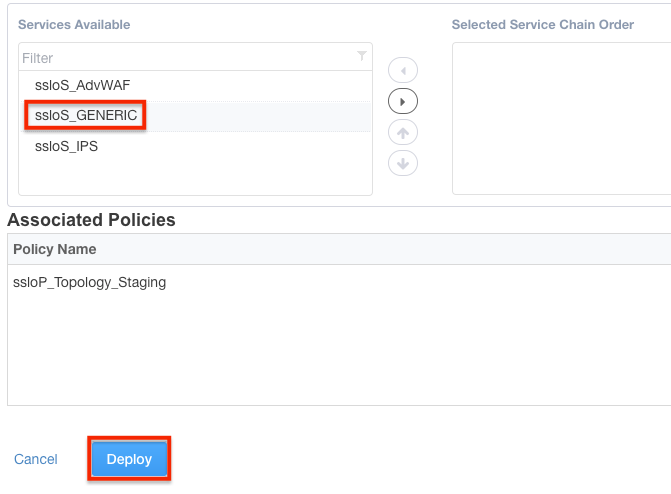The height and width of the screenshot is (494, 671).
Task: Click the blue Deploy button
Action: (x=129, y=459)
